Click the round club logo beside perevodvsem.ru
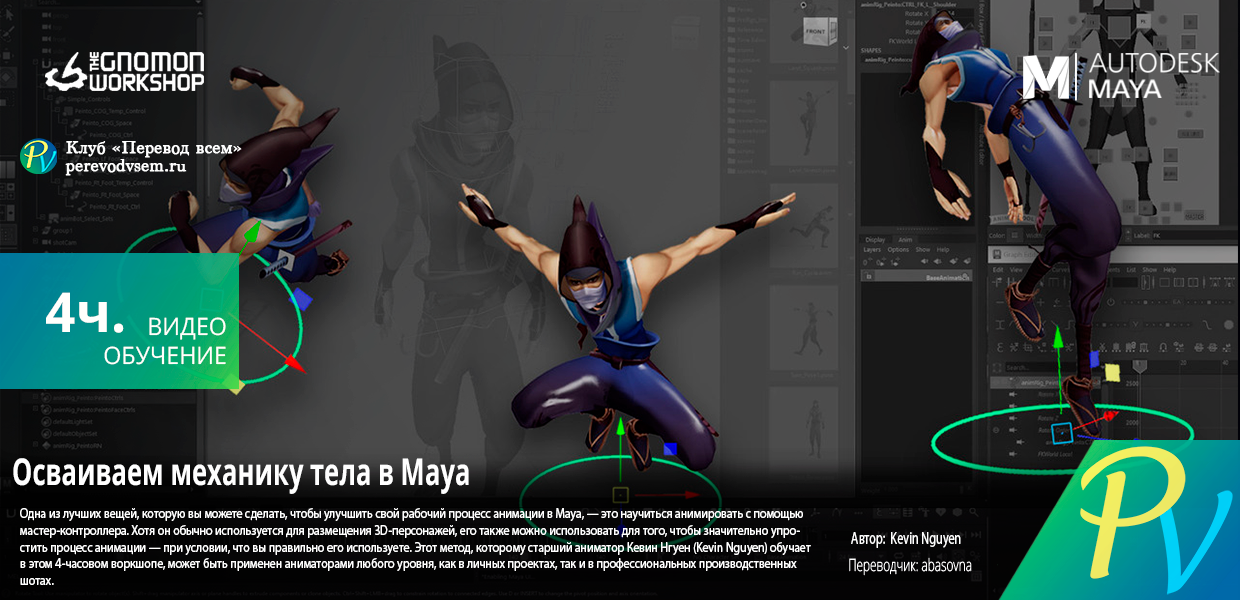Image resolution: width=1240 pixels, height=600 pixels. pyautogui.click(x=39, y=157)
